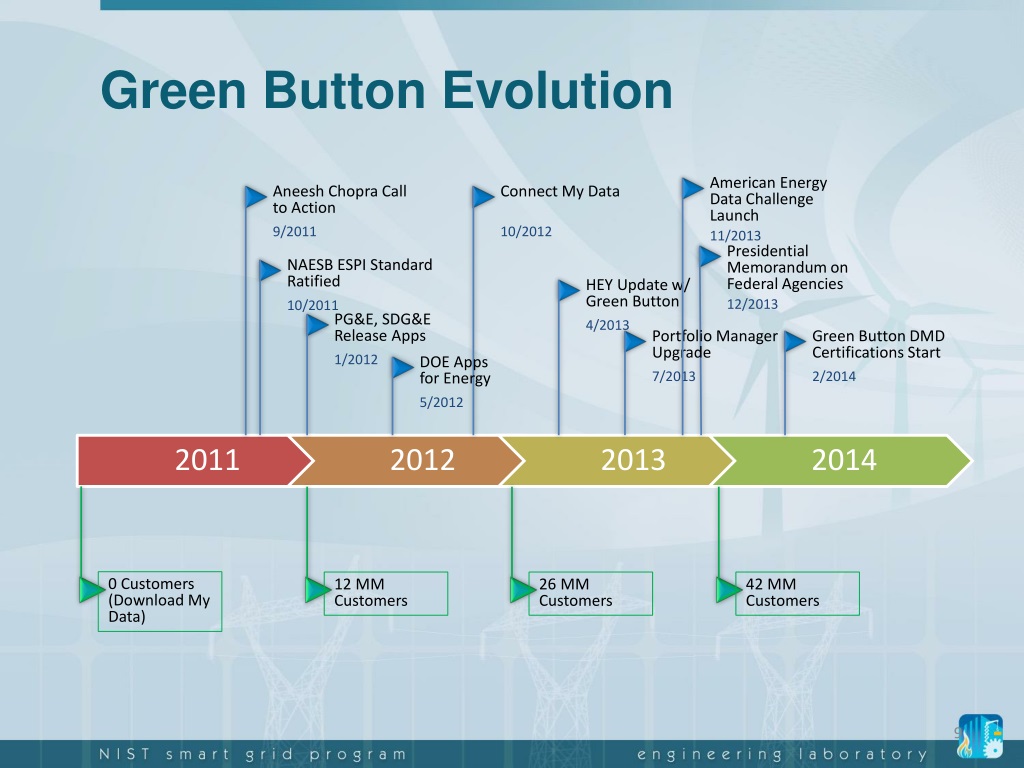
Task: Click the PG&E, SDG&E Release Apps flag
Action: click(317, 325)
